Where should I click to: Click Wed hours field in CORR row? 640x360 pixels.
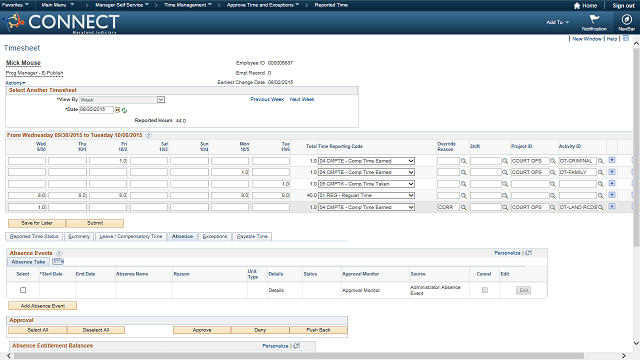(27, 207)
